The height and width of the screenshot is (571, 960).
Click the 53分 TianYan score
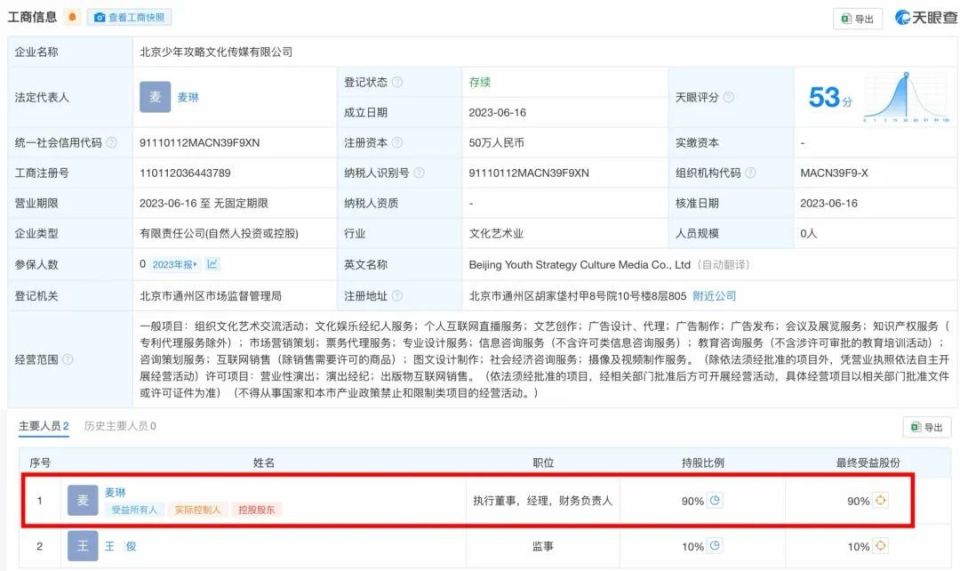click(x=830, y=97)
